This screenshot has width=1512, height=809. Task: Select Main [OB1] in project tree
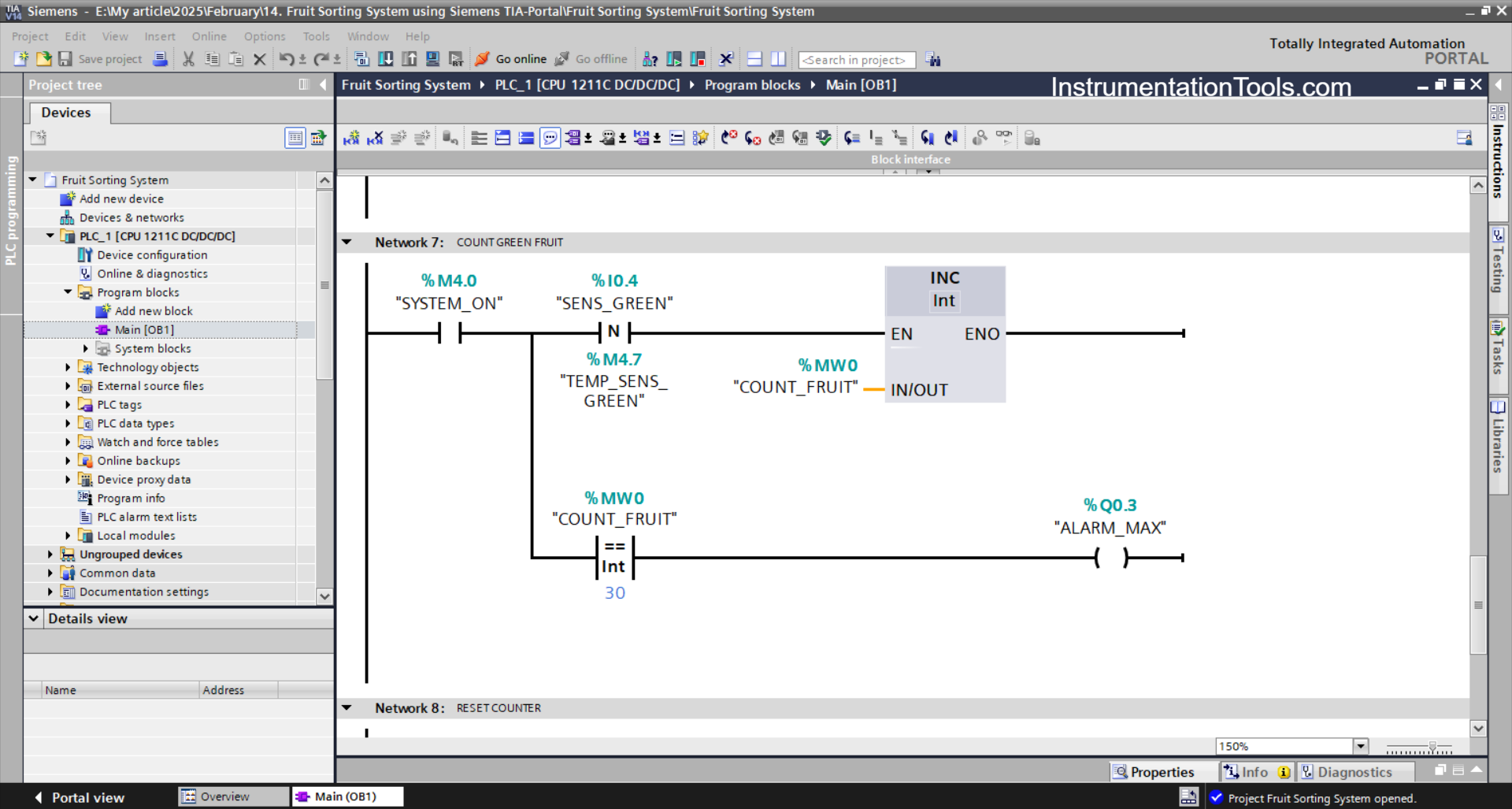[x=144, y=329]
